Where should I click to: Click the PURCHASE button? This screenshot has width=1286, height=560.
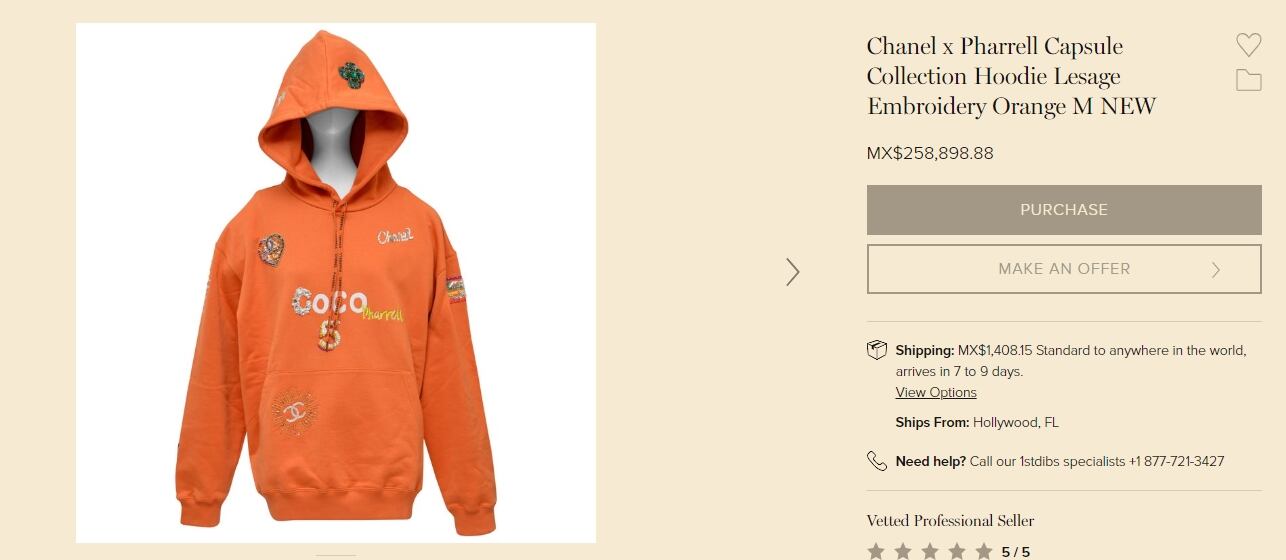1064,210
